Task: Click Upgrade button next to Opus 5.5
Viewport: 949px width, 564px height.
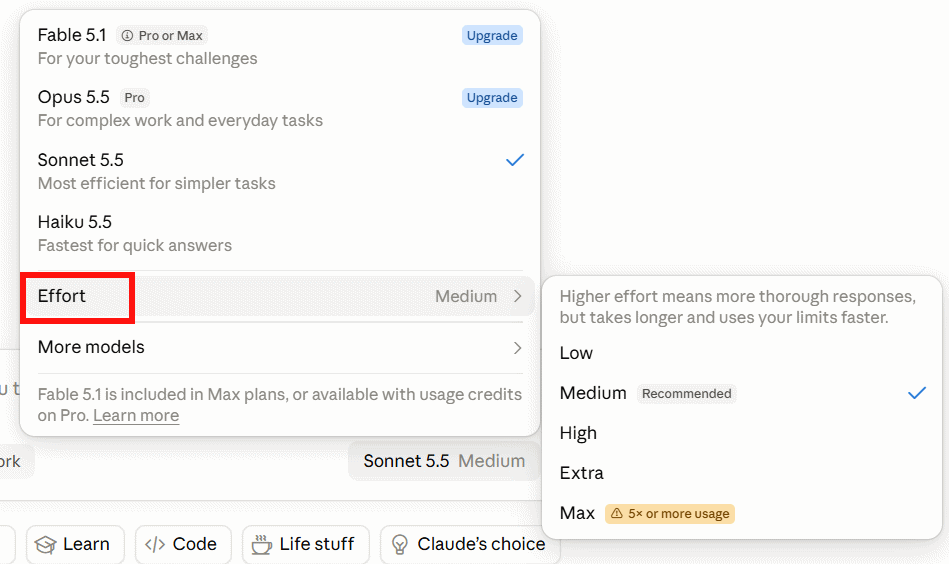Action: tap(492, 98)
